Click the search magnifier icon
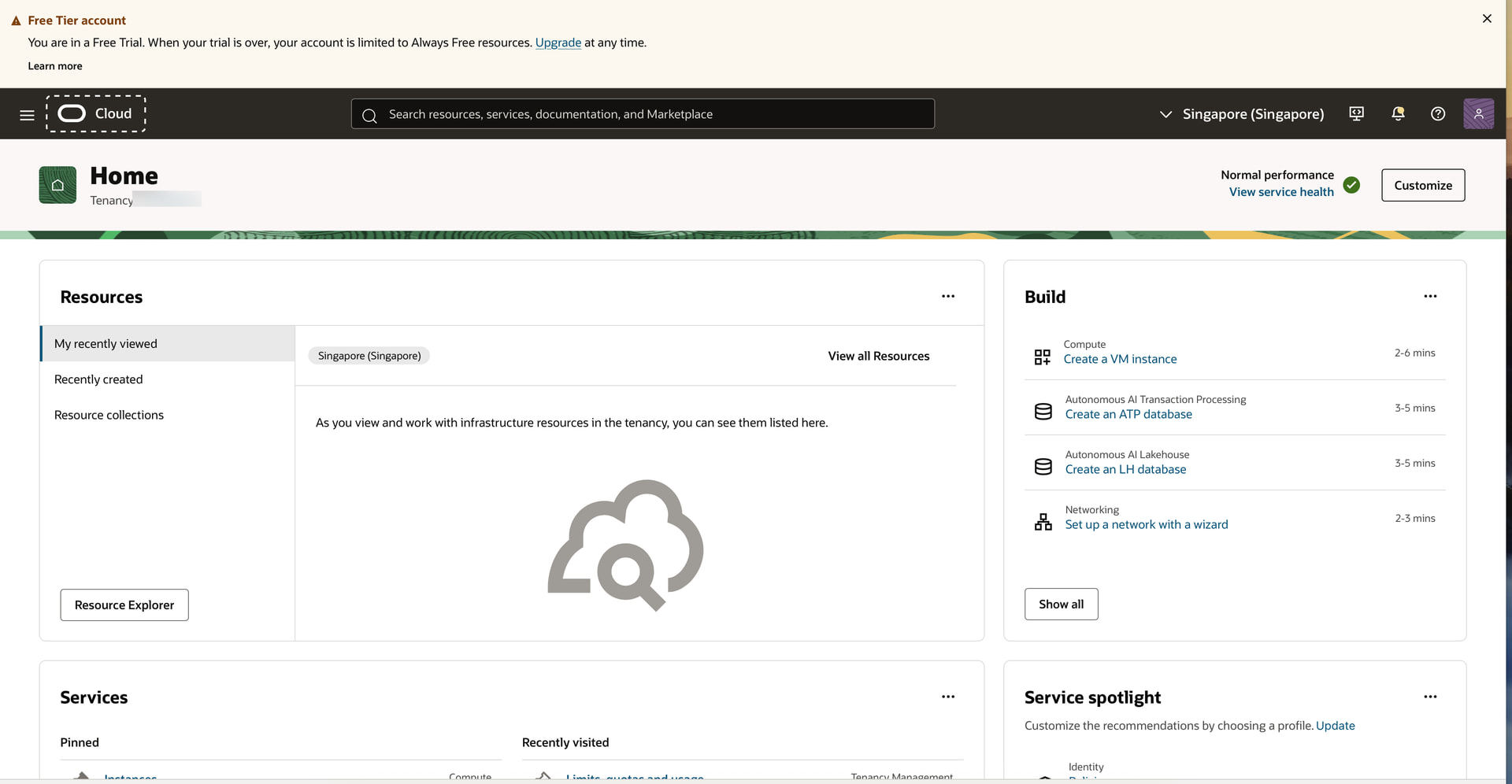The height and width of the screenshot is (784, 1512). [x=369, y=116]
